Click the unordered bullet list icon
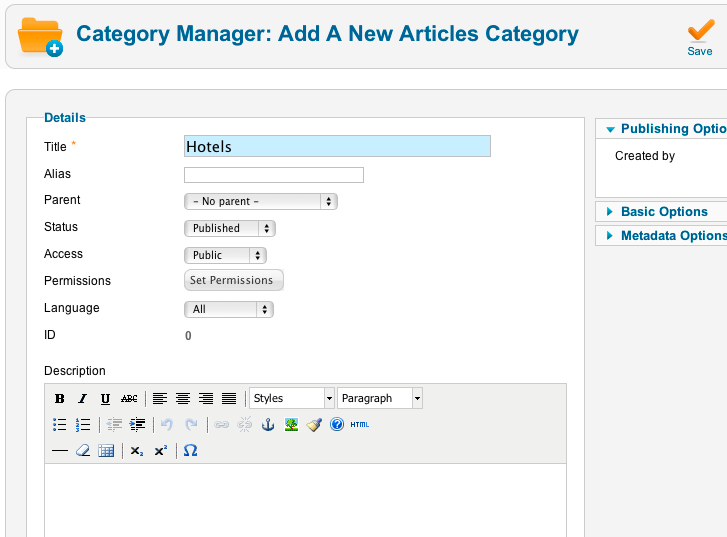 coord(60,424)
